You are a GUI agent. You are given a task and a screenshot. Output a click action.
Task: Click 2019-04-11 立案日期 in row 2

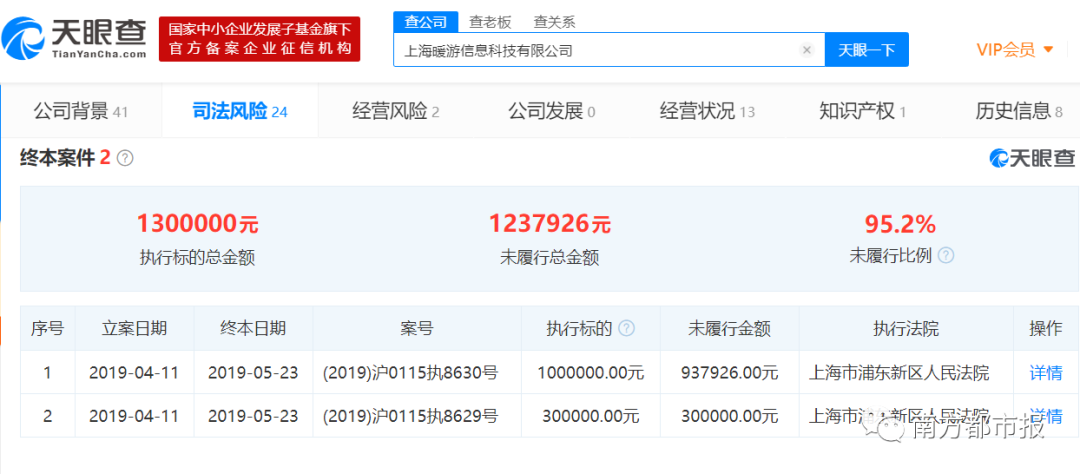coord(134,416)
